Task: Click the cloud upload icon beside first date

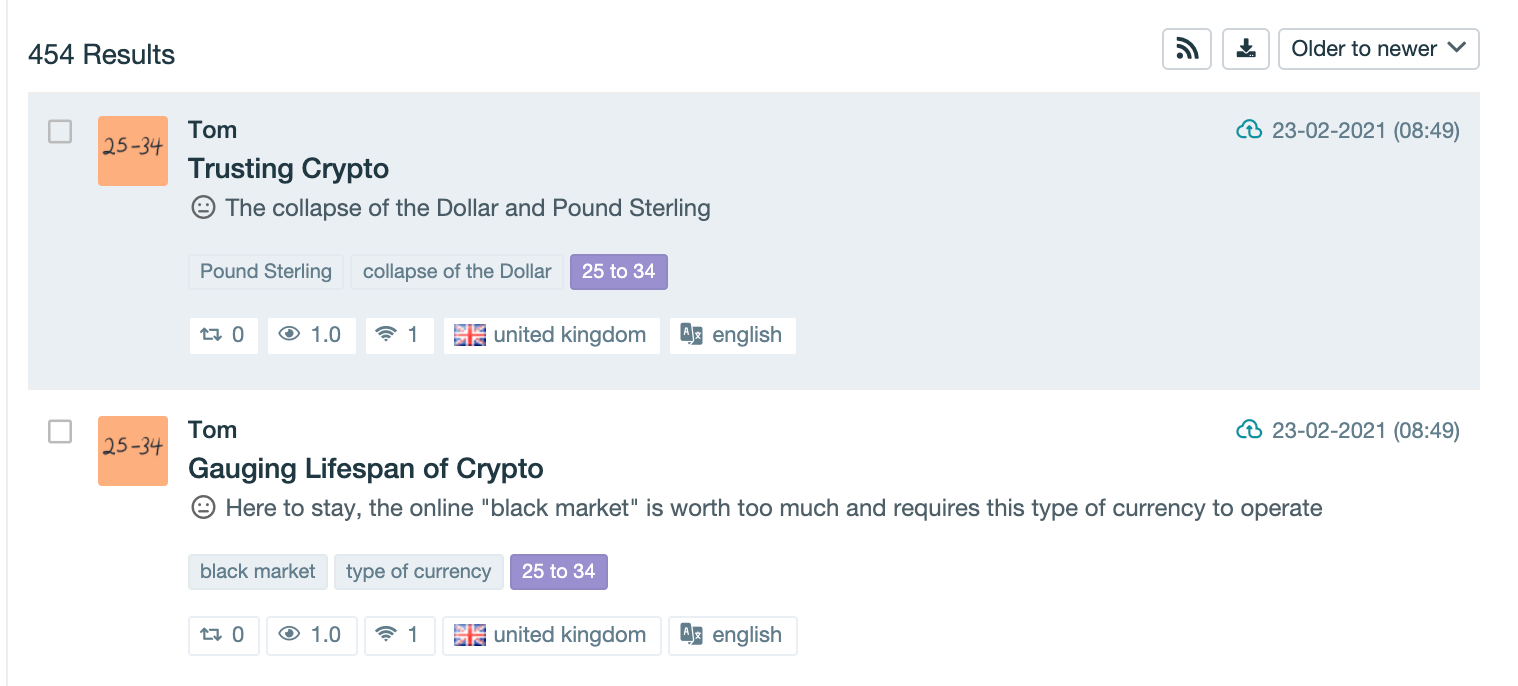Action: (1249, 130)
